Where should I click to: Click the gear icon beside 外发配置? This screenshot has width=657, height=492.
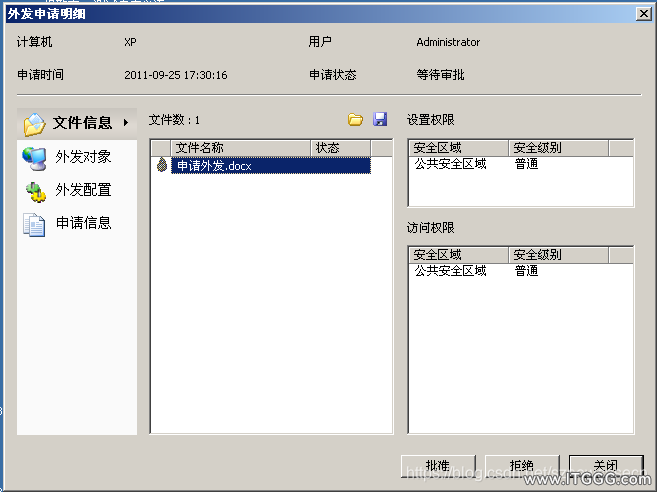tap(36, 192)
